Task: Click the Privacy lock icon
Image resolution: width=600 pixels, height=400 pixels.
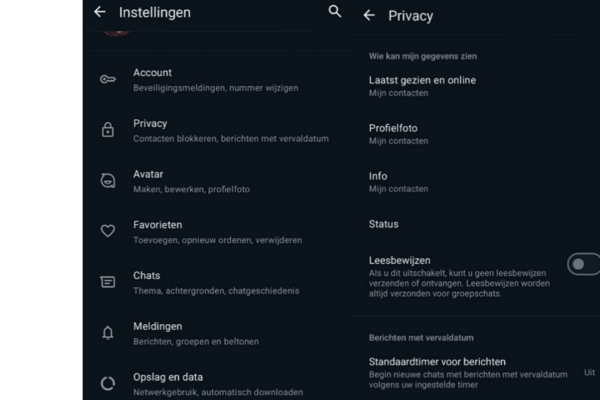Action: [108, 130]
